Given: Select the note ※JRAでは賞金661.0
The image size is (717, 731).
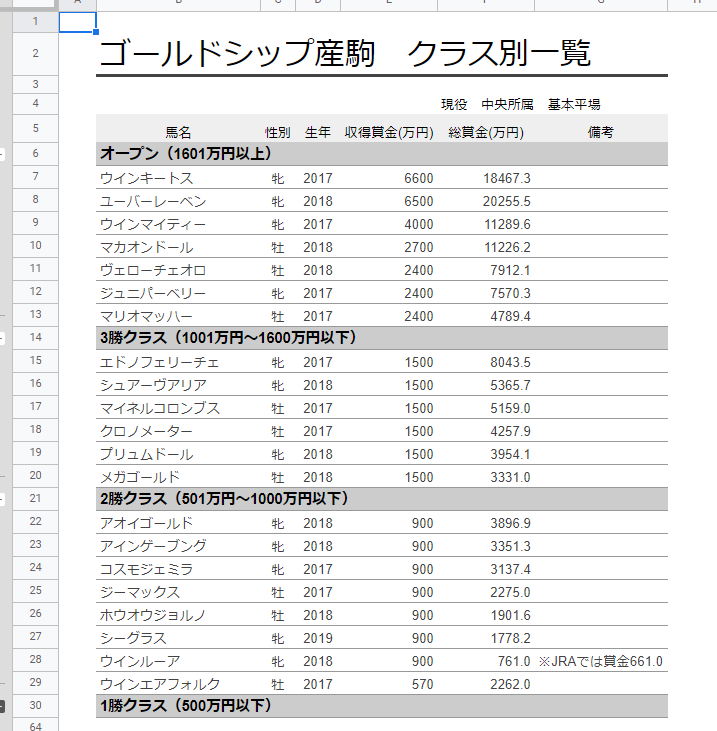Looking at the screenshot, I should tap(600, 661).
